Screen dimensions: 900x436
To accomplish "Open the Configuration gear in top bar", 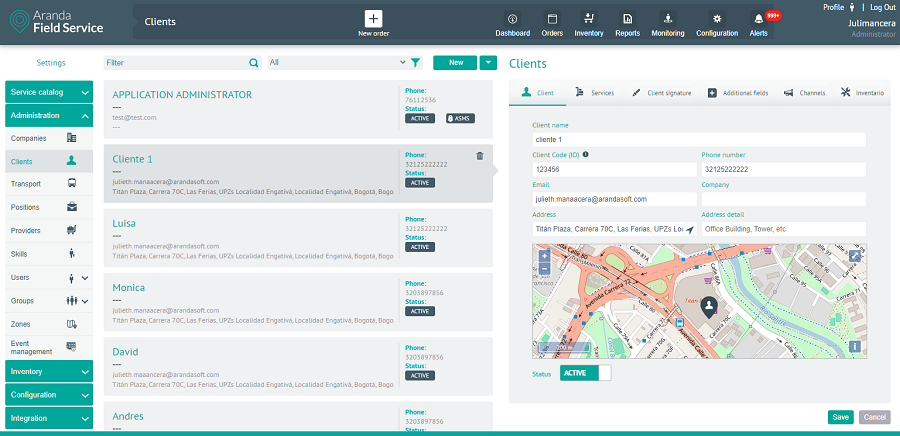I will (x=717, y=18).
